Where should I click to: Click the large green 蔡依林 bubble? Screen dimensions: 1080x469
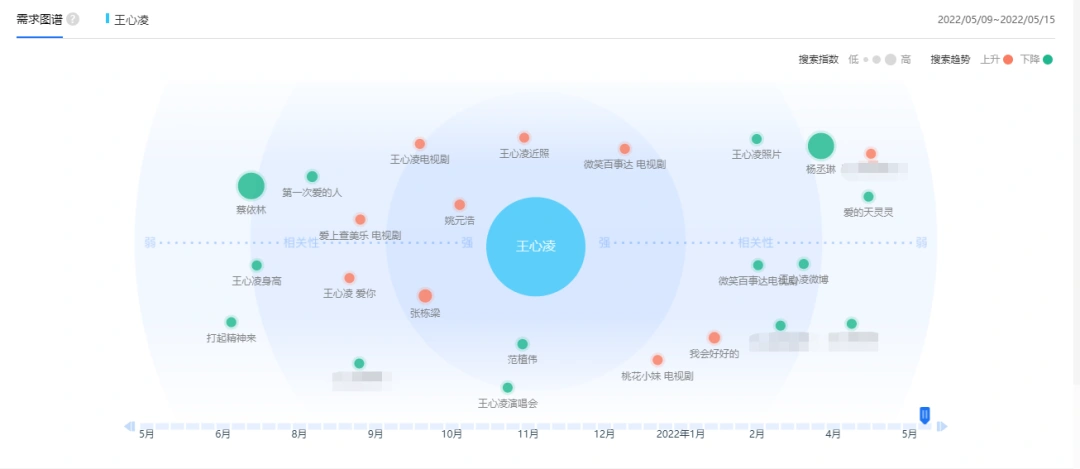251,186
